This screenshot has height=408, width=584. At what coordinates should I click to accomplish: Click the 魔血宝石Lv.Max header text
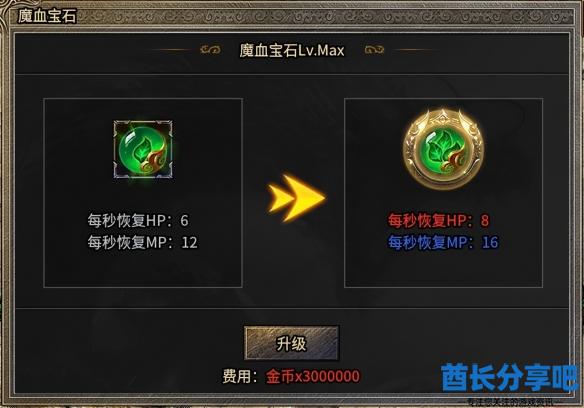coord(292,50)
